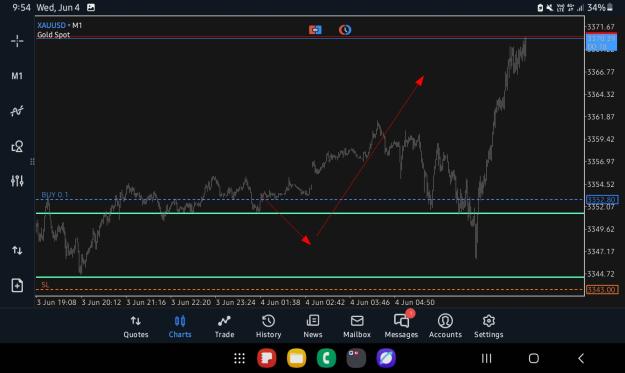Open the indicators function icon
The width and height of the screenshot is (625, 373).
[x=17, y=111]
